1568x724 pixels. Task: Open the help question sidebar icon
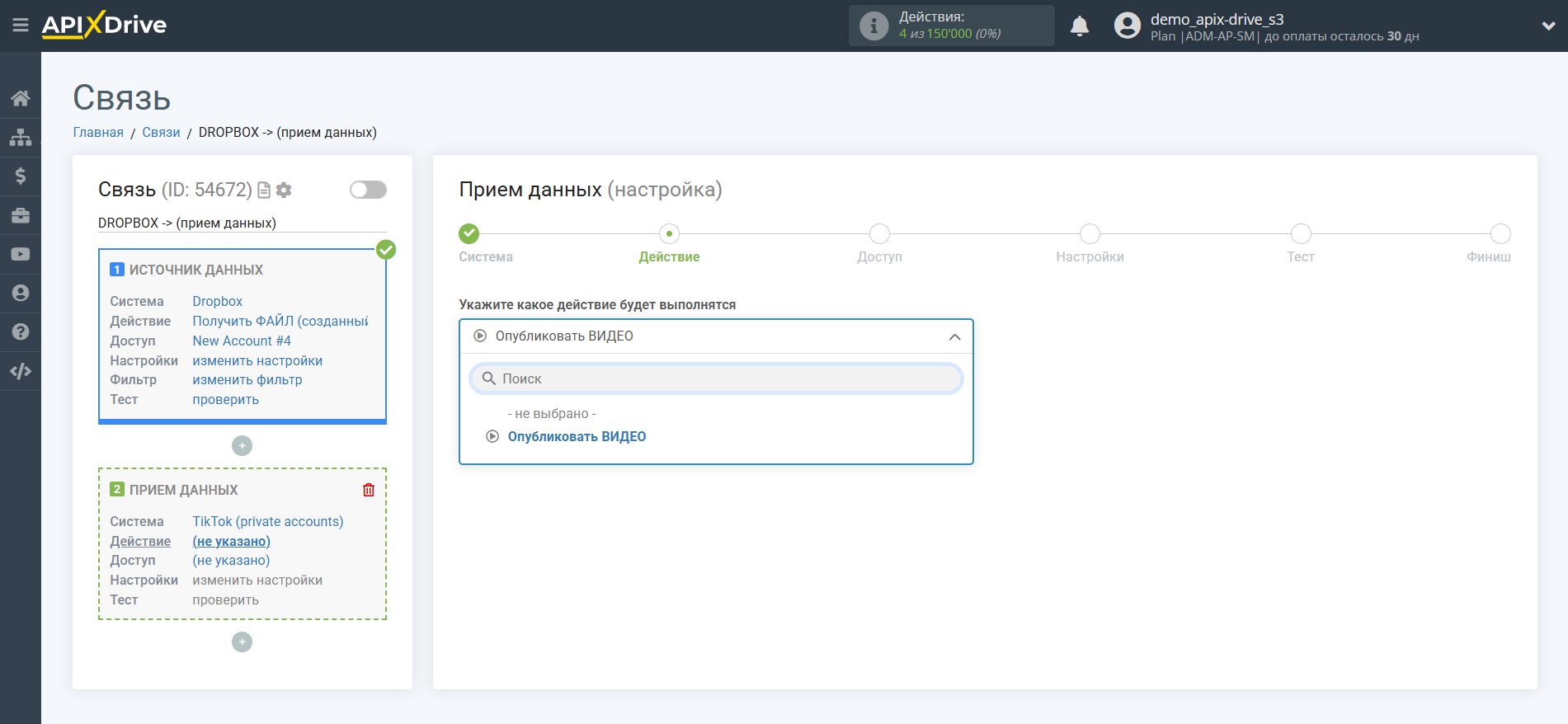[x=21, y=331]
